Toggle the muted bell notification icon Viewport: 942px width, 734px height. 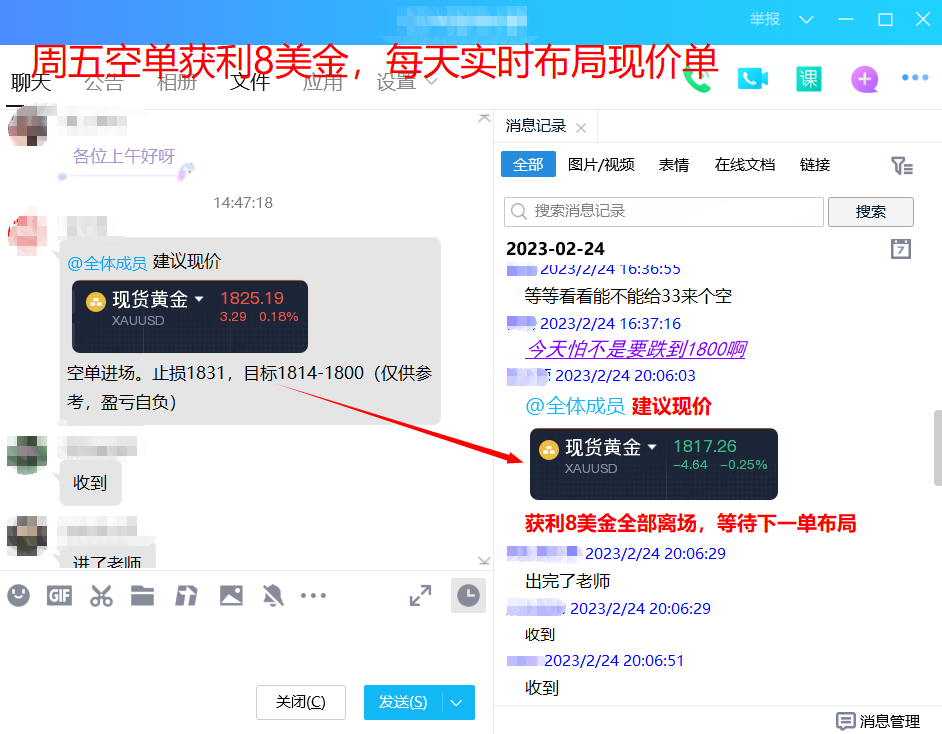coord(273,596)
